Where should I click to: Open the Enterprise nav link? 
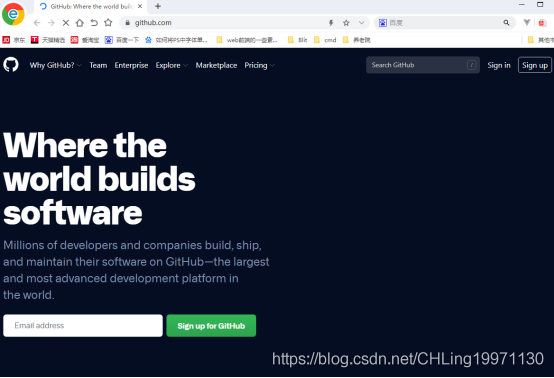click(131, 65)
